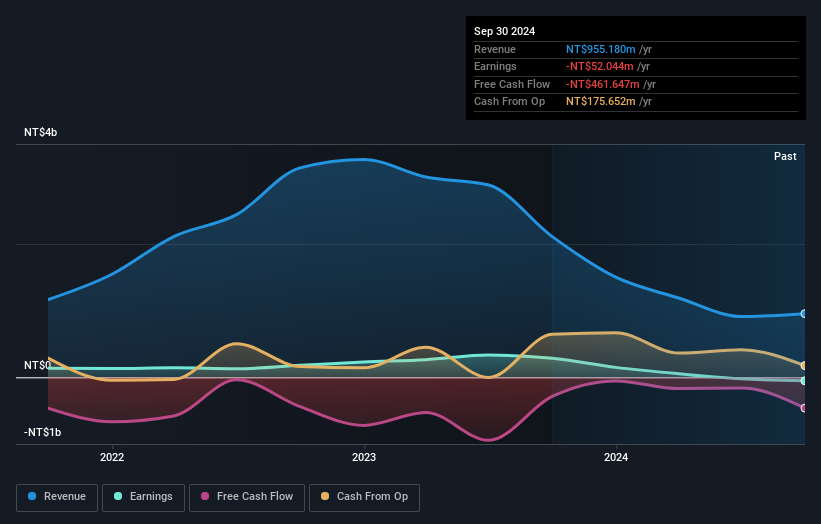This screenshot has width=821, height=524.
Task: Click the Sep 30 2024 tooltip date
Action: point(504,31)
